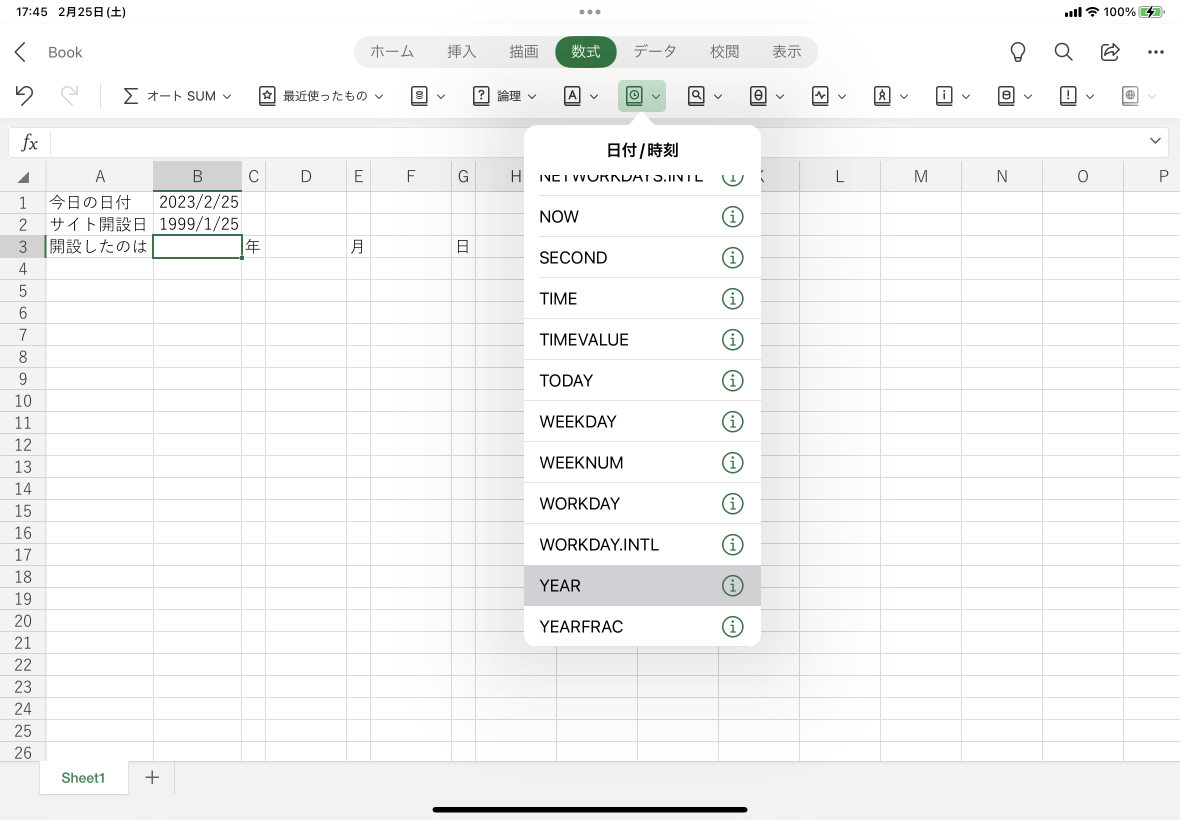
Task: Open the database functions icon
Action: tap(1006, 96)
